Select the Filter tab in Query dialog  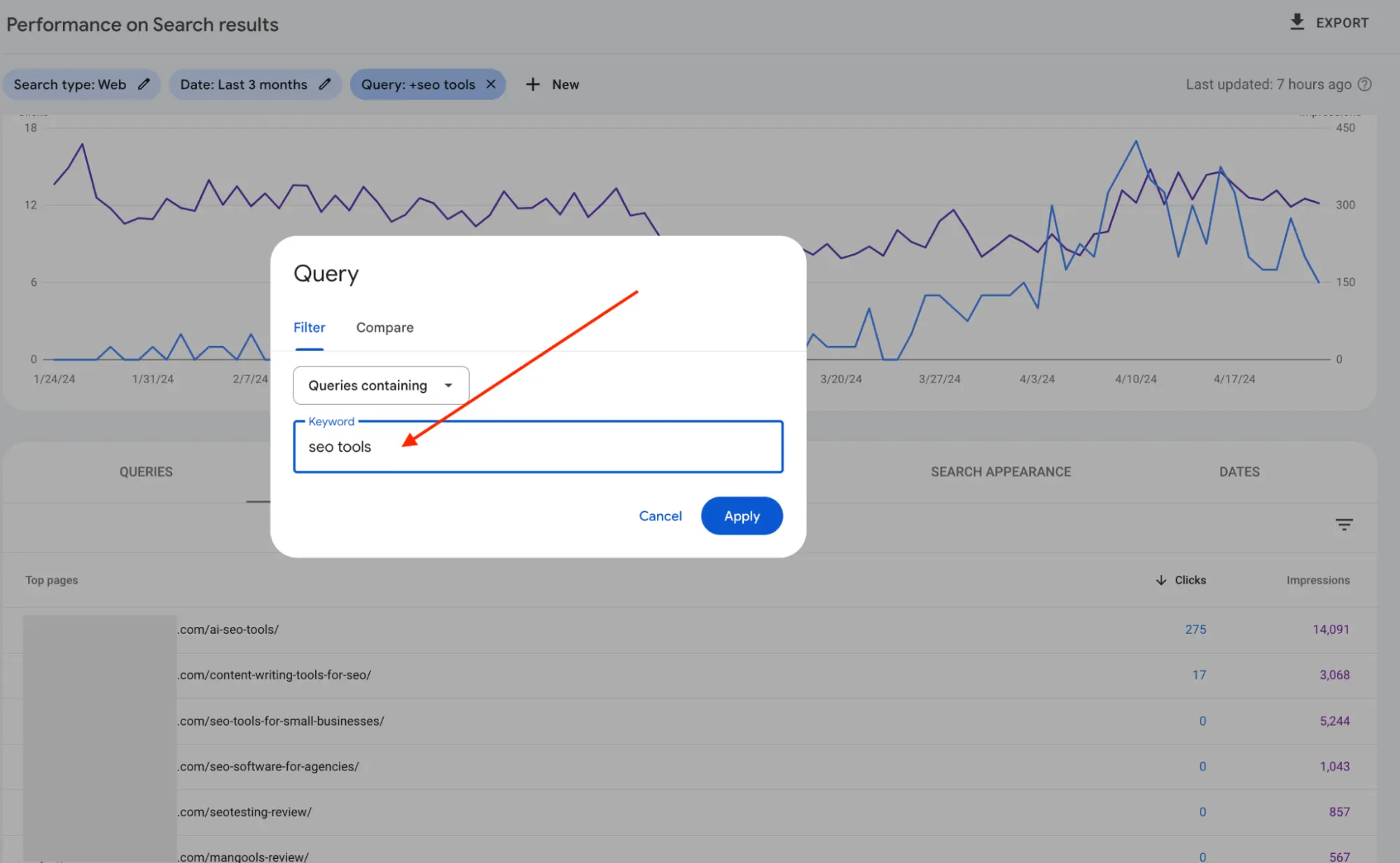309,327
